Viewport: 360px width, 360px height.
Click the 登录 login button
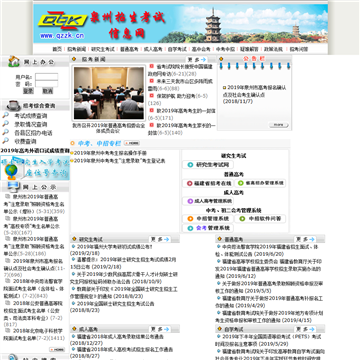(28, 91)
